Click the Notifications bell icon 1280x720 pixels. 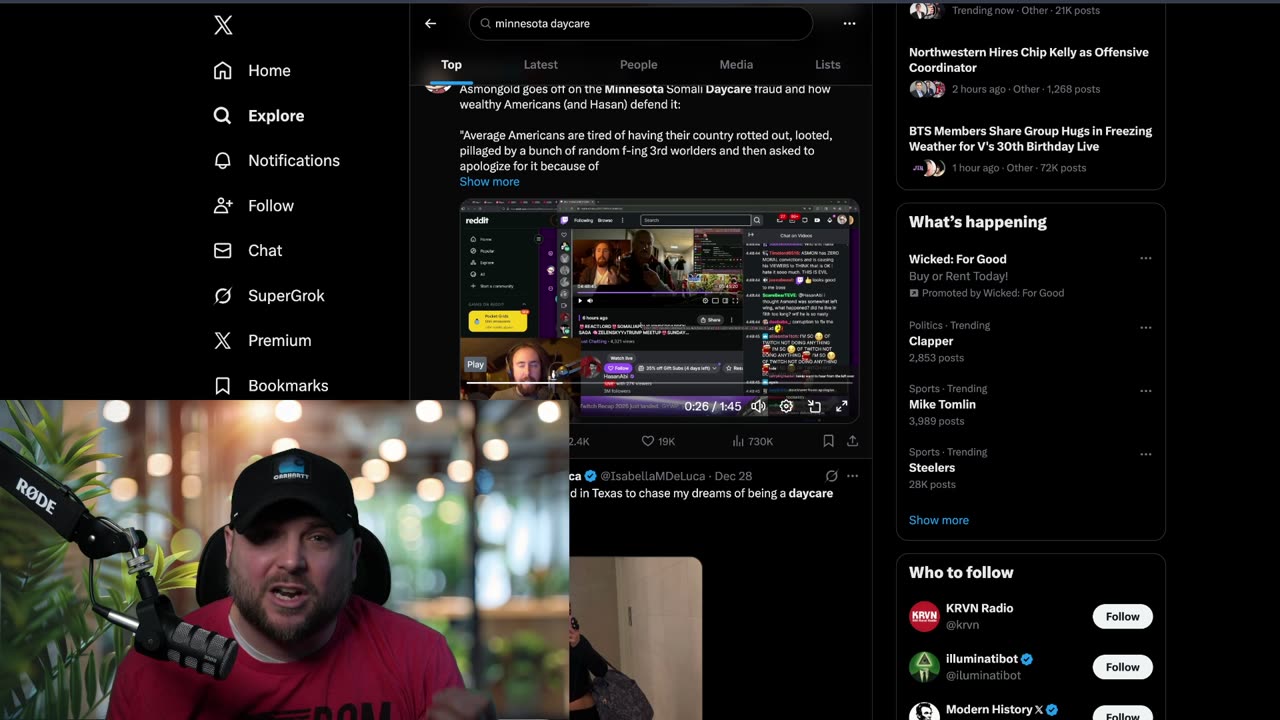(223, 160)
